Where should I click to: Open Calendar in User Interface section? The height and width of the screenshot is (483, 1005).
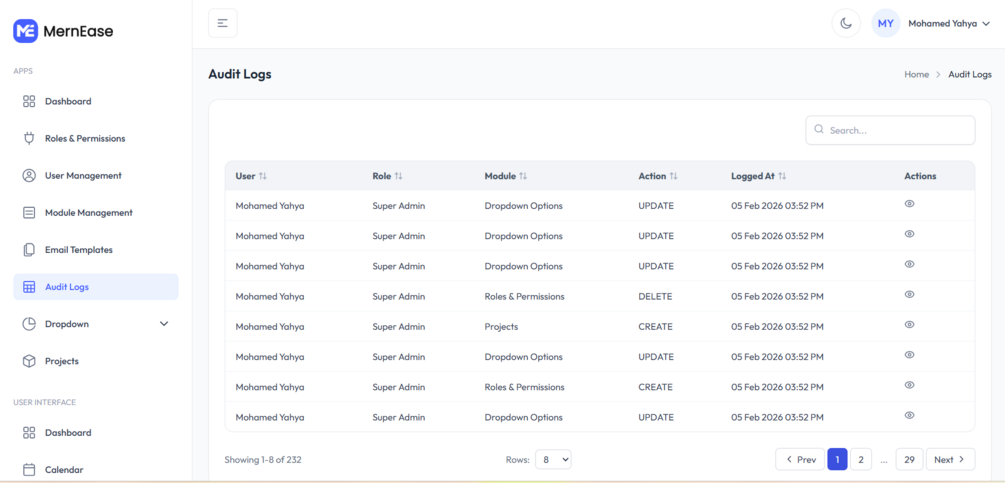point(96,470)
